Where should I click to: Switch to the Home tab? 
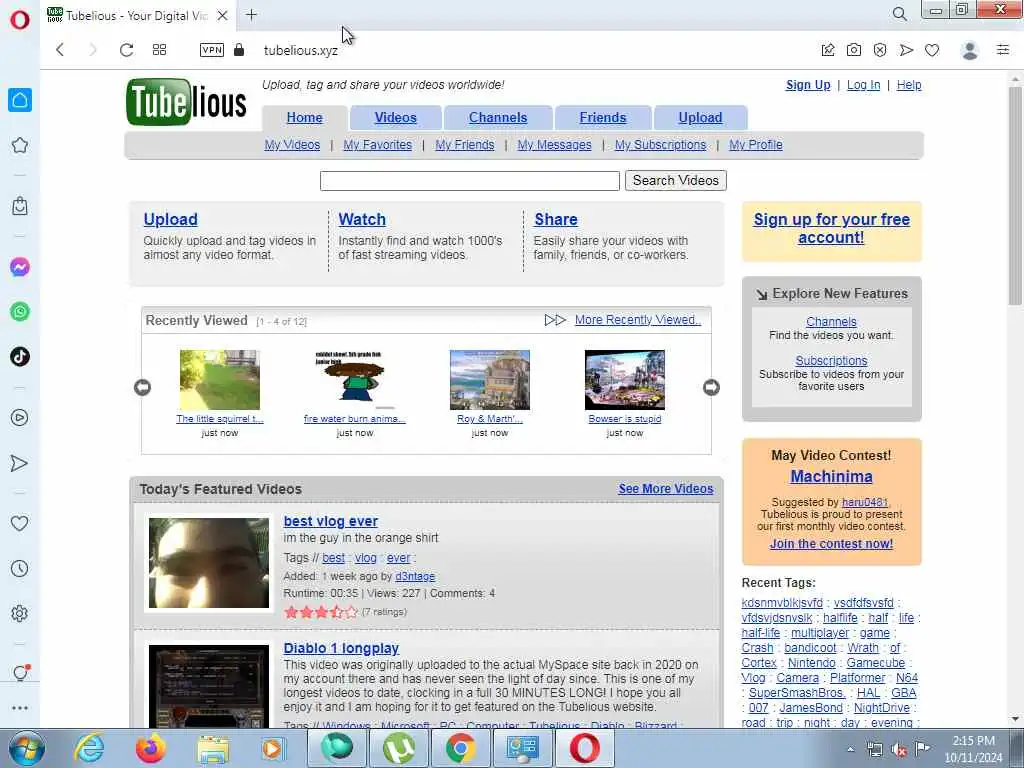tap(304, 118)
